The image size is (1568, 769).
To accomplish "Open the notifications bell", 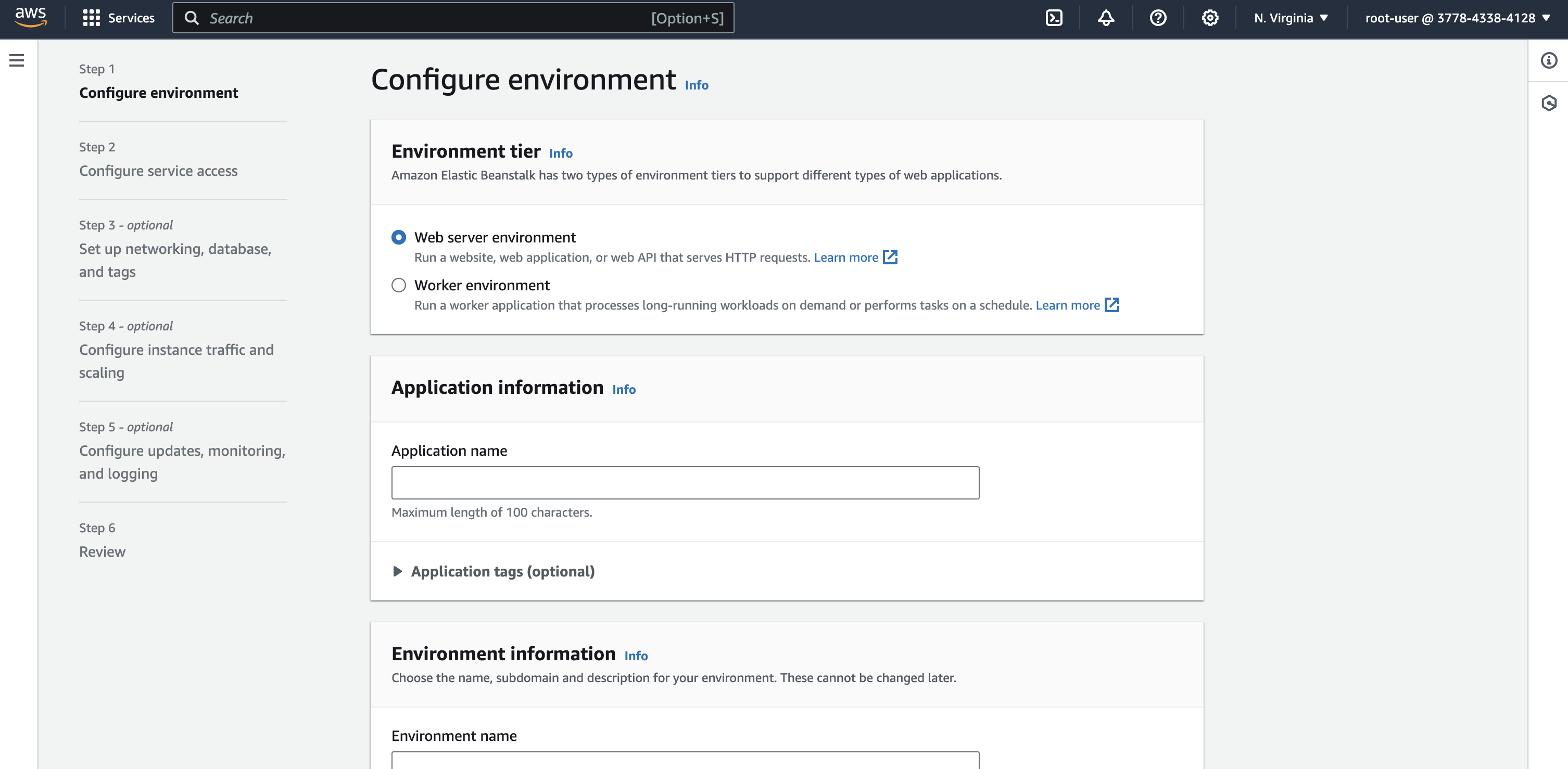I will (1105, 18).
